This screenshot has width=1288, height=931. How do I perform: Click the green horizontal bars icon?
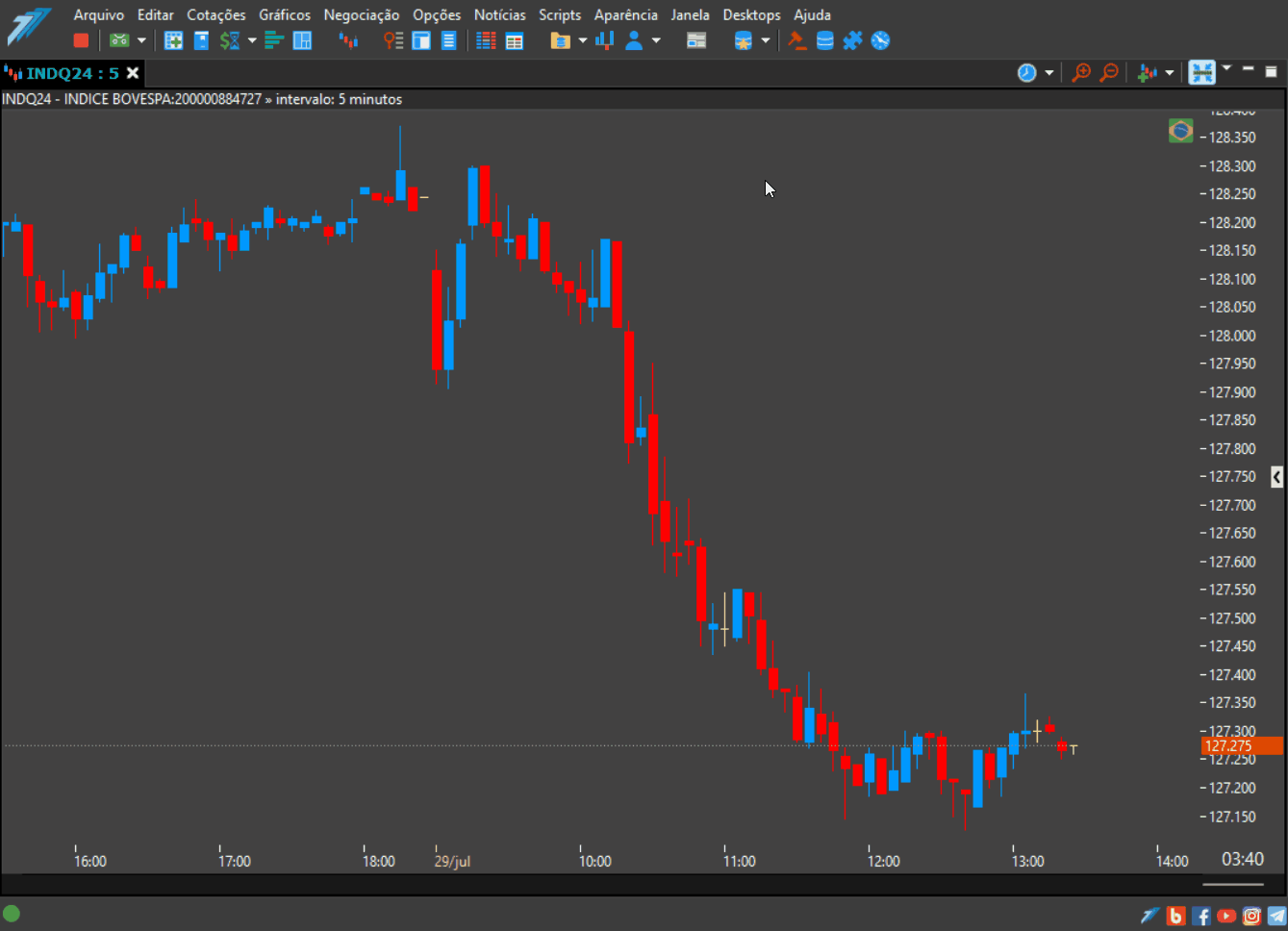(x=274, y=40)
